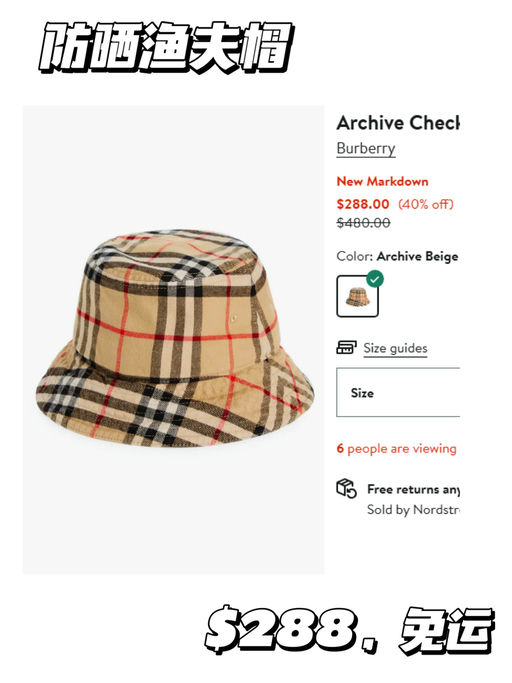Click the Archive Check product title
This screenshot has width=512, height=683.
pos(398,123)
